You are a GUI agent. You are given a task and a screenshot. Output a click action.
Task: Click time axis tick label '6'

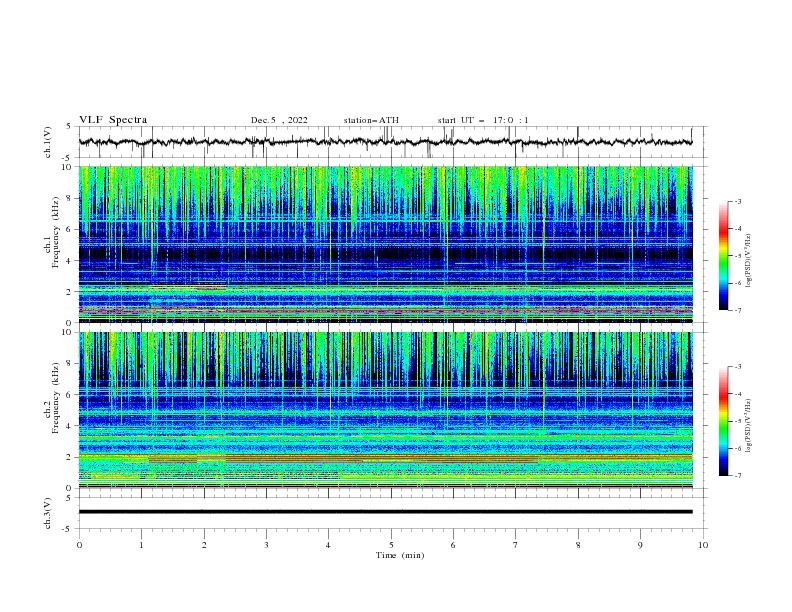(x=453, y=545)
